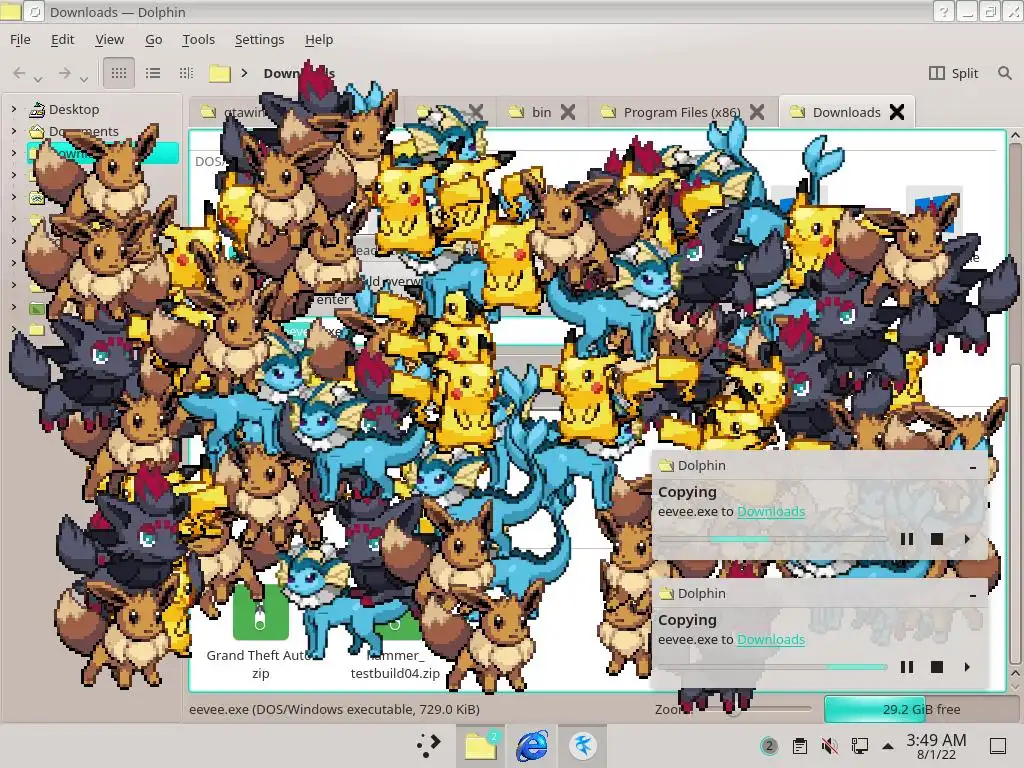The height and width of the screenshot is (768, 1024).
Task: Click the folder icon in location bar
Action: tap(219, 73)
